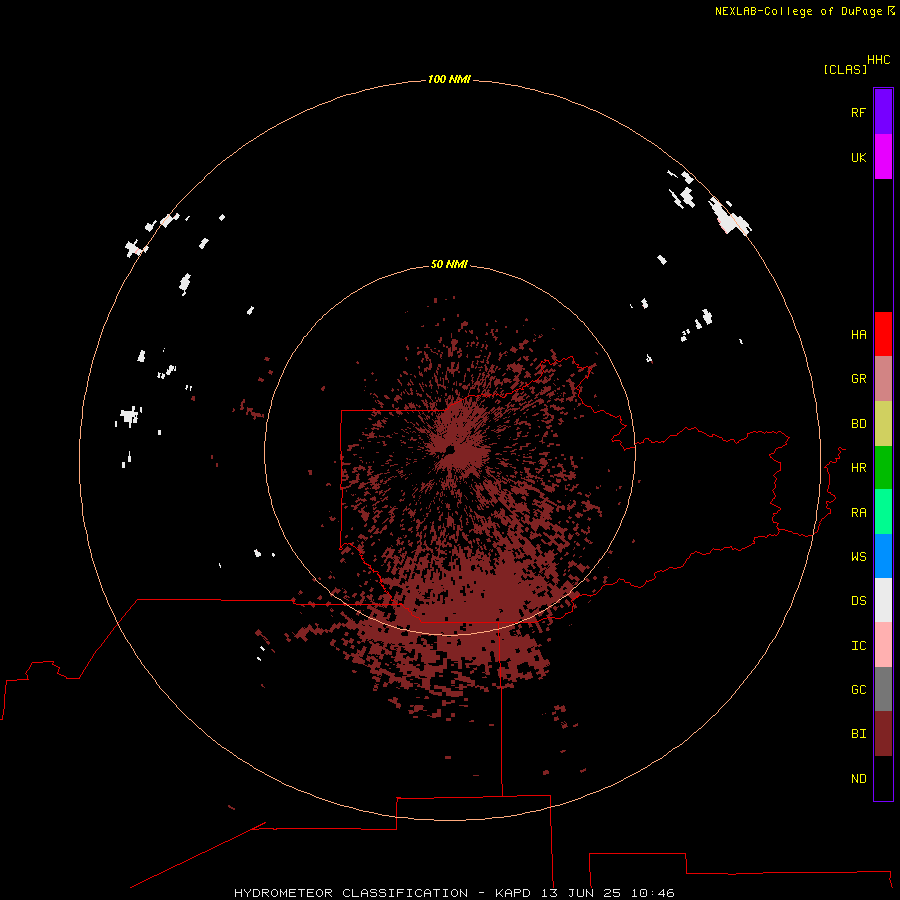Click the RA light green legend swatch

[x=883, y=512]
